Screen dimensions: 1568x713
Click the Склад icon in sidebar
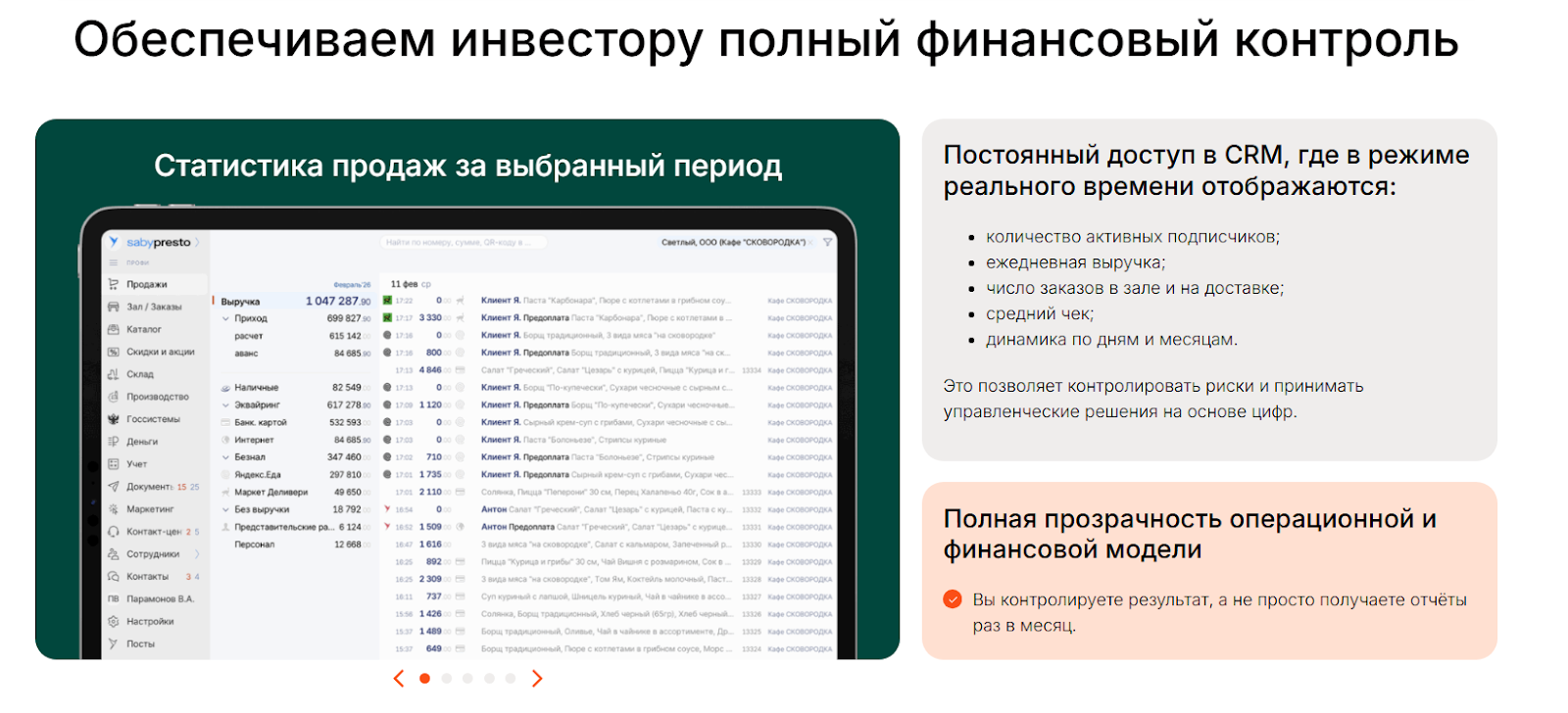pyautogui.click(x=114, y=374)
